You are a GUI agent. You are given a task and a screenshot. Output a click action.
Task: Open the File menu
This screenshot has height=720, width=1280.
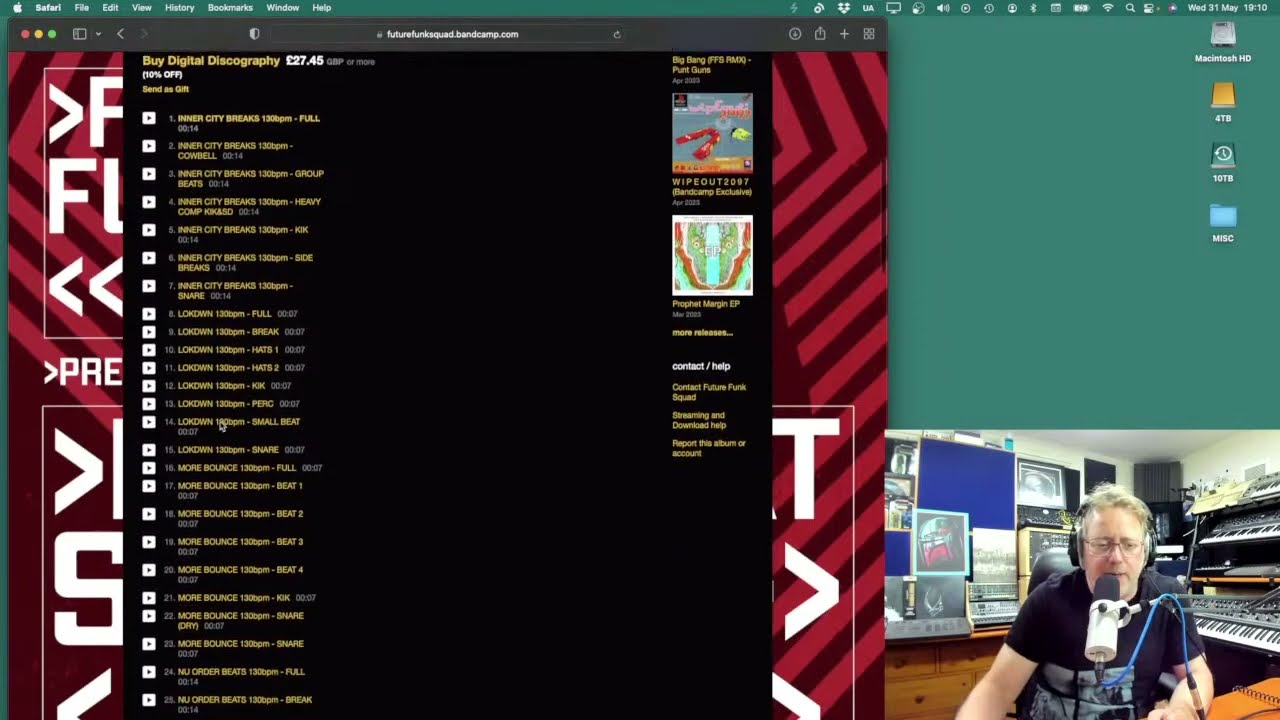82,8
